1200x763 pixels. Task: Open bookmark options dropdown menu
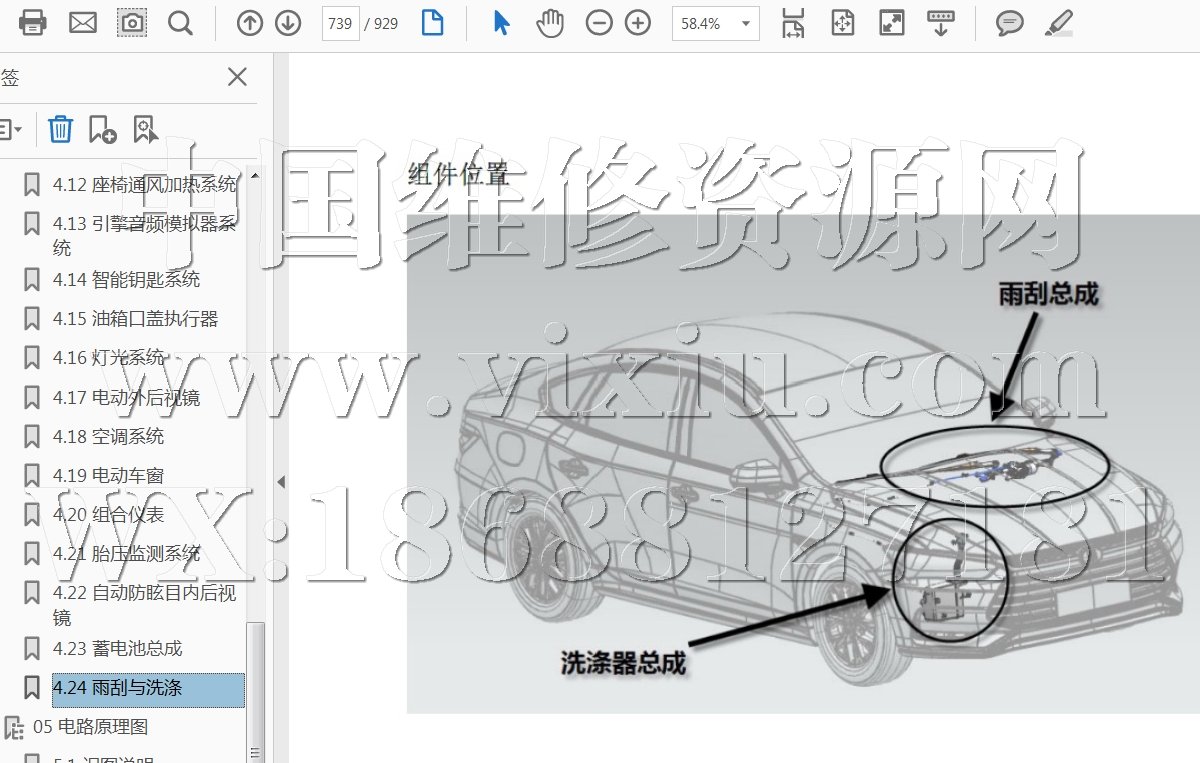pyautogui.click(x=12, y=129)
